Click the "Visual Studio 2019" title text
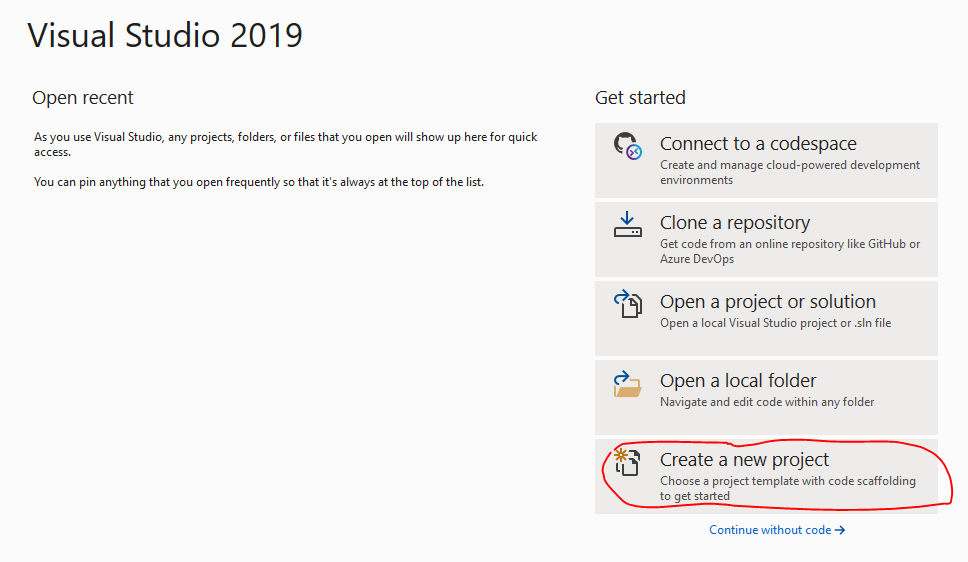 click(x=165, y=36)
